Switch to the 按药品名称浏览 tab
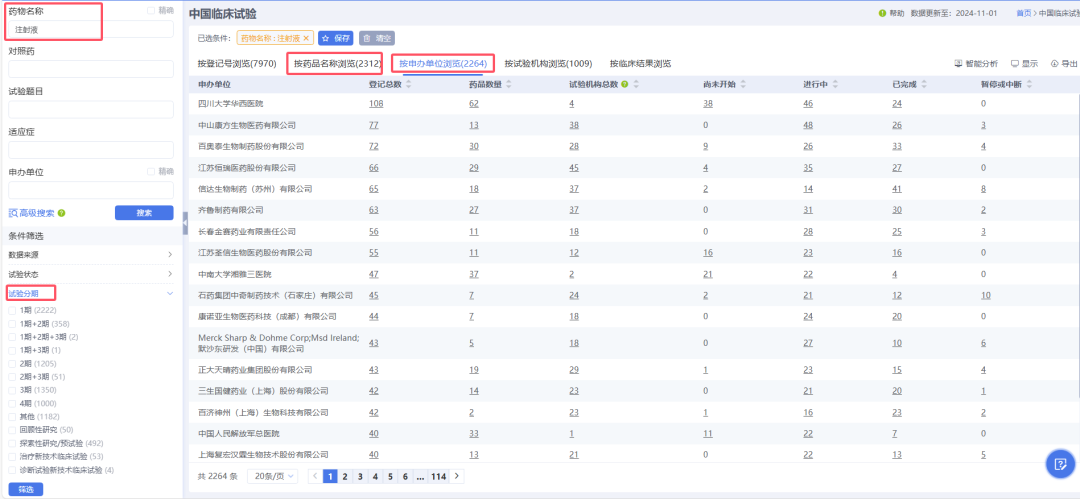Viewport: 1080px width, 499px height. 336,63
